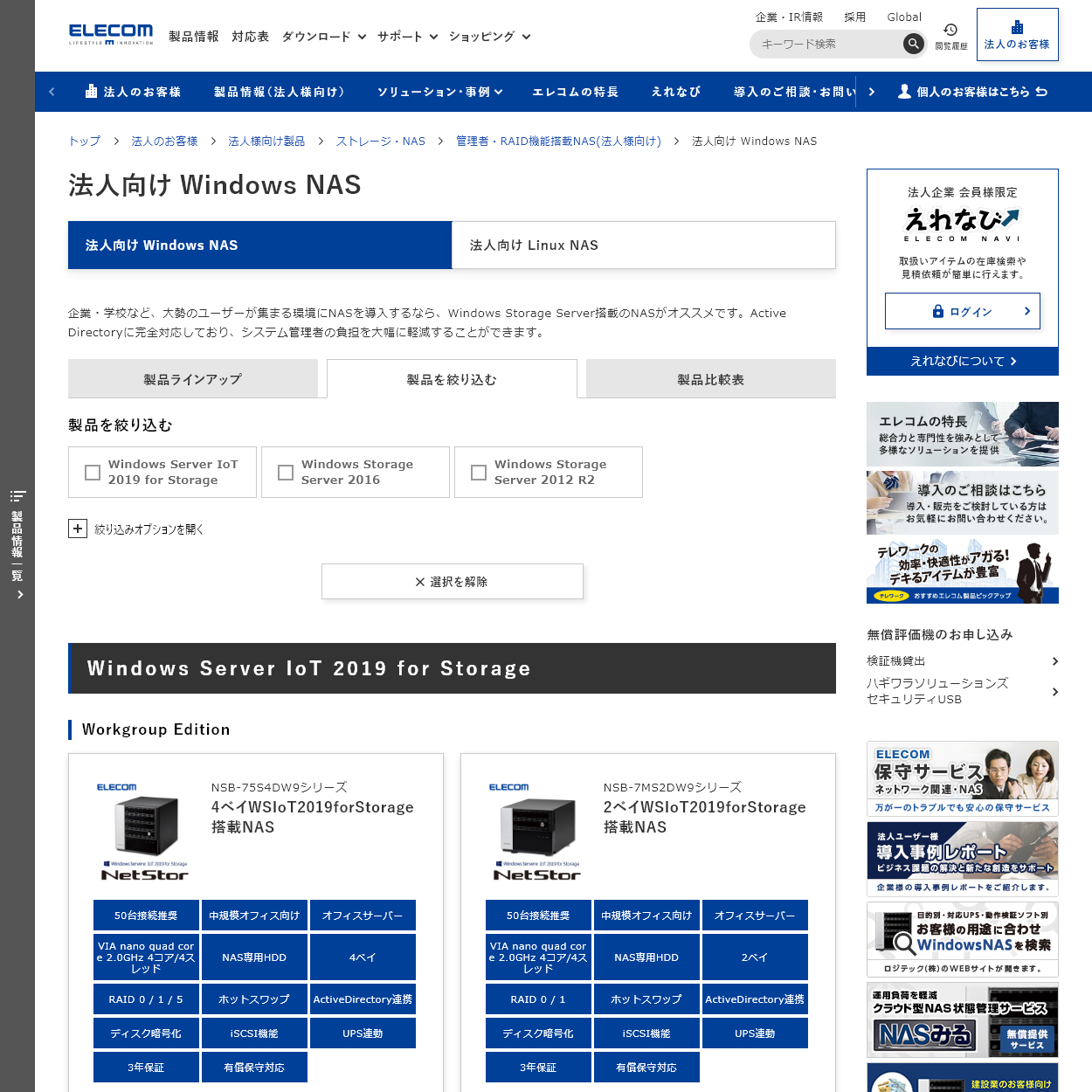Open 製品情報 in top menu
The width and height of the screenshot is (1092, 1092).
(194, 37)
